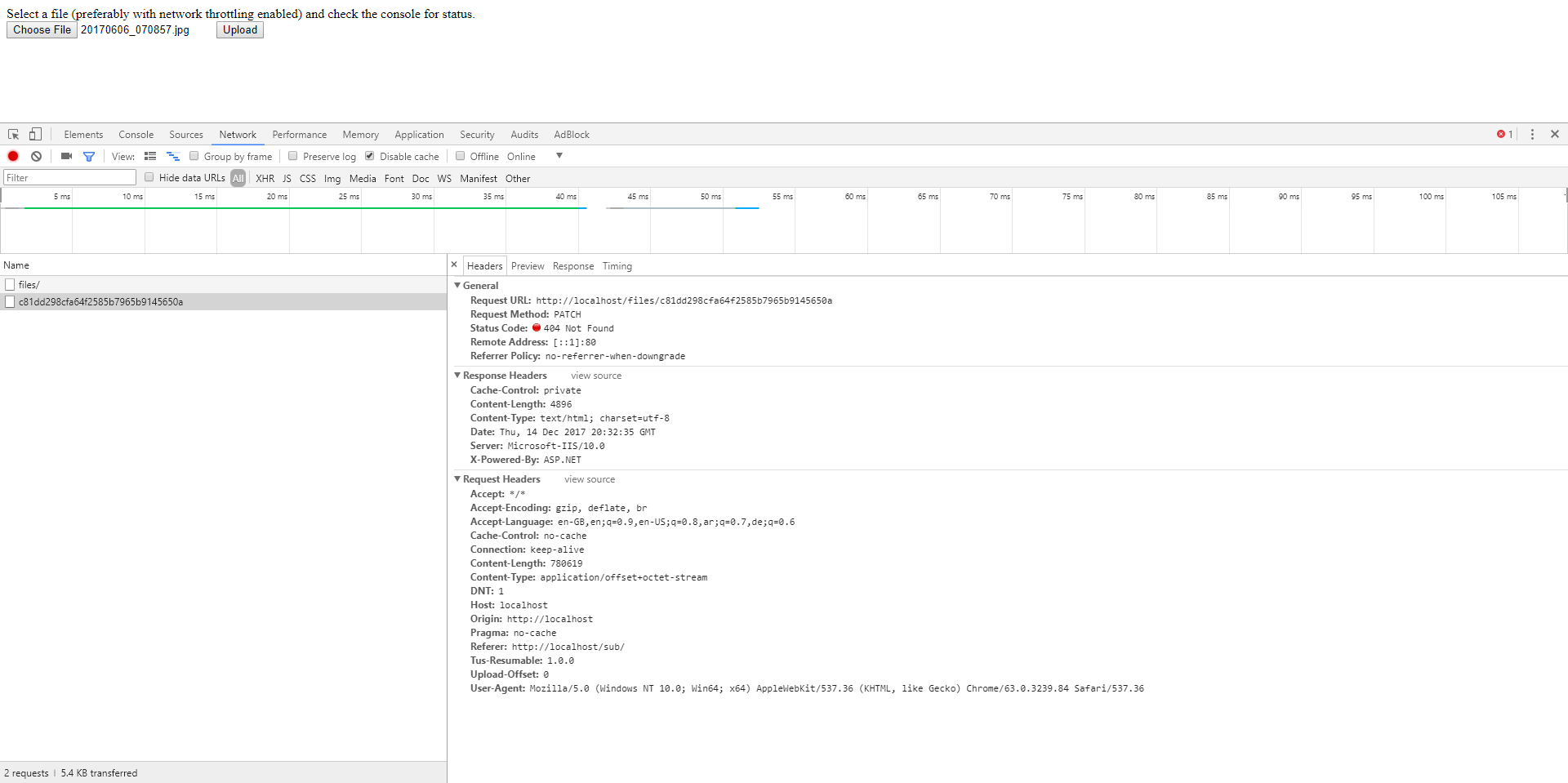View source of Response Headers

point(595,375)
